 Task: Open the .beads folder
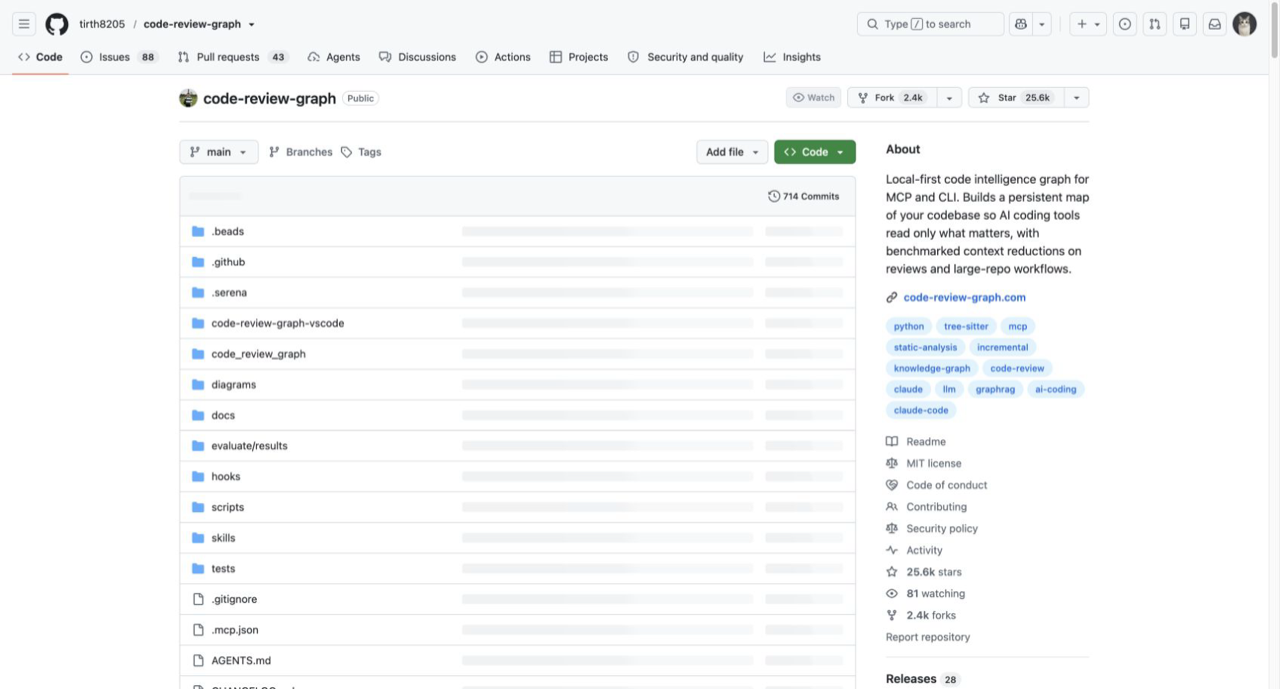228,231
